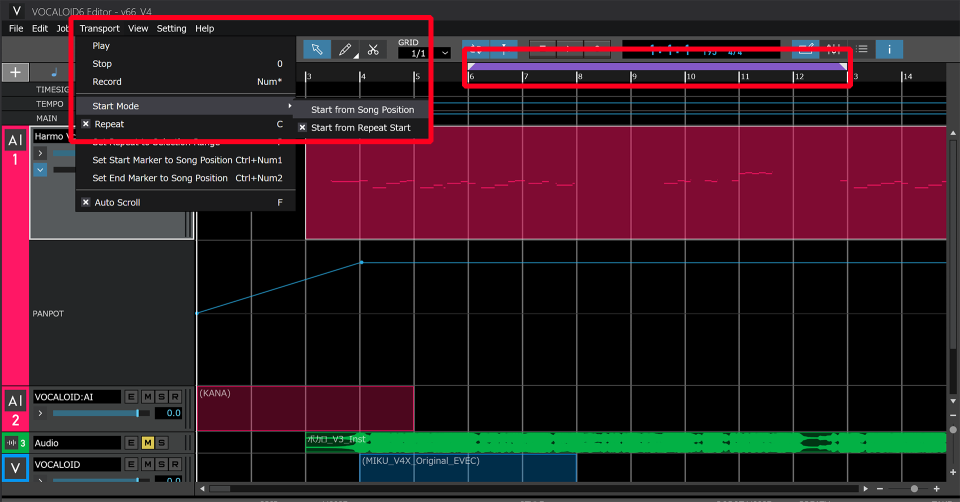Select the (KANA) part on track 2
This screenshot has height=502, width=960.
tap(306, 408)
